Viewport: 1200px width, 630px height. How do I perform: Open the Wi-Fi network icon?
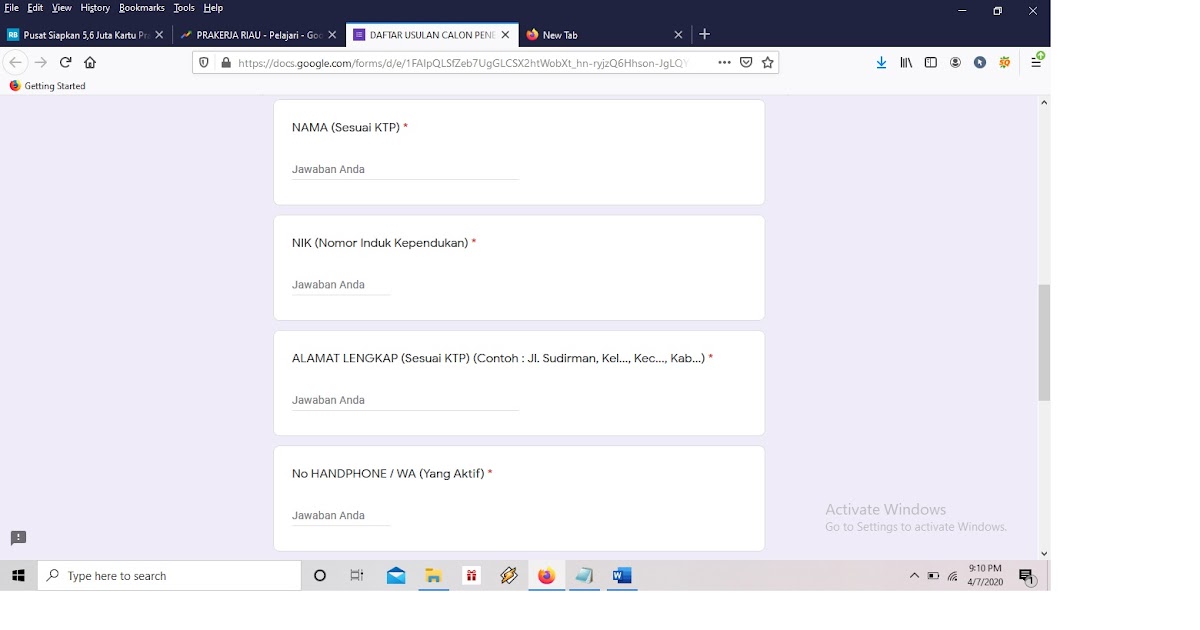tap(953, 576)
